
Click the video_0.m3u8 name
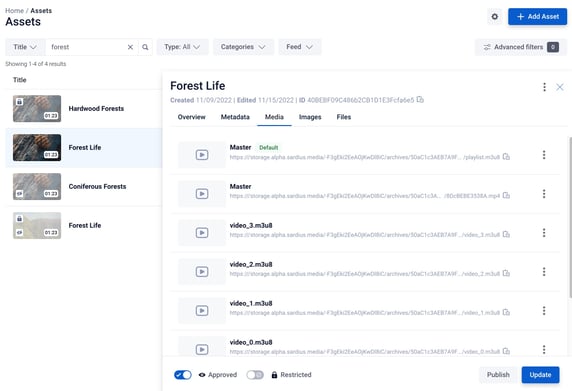[251, 342]
